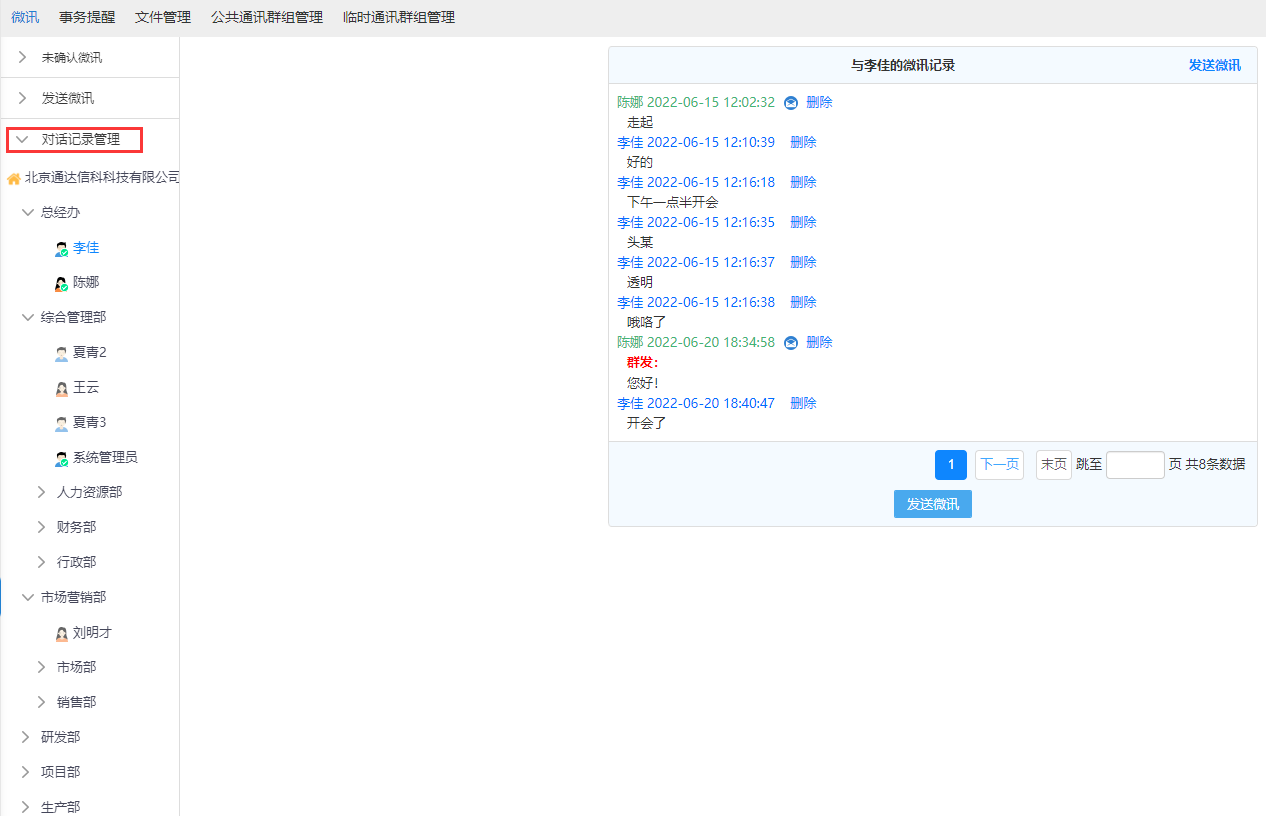Viewport: 1266px width, 816px height.
Task: Expand the 未确认微讯 panel
Action: pos(22,58)
